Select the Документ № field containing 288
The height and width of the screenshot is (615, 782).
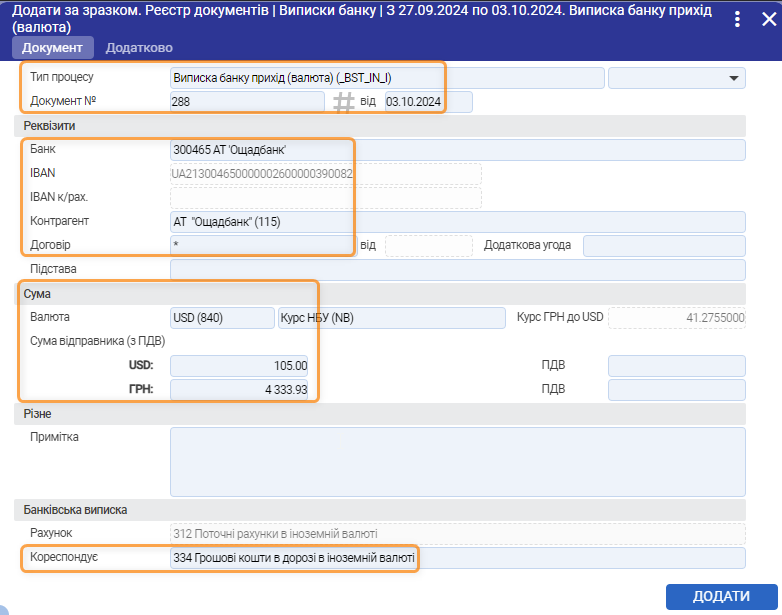click(247, 102)
